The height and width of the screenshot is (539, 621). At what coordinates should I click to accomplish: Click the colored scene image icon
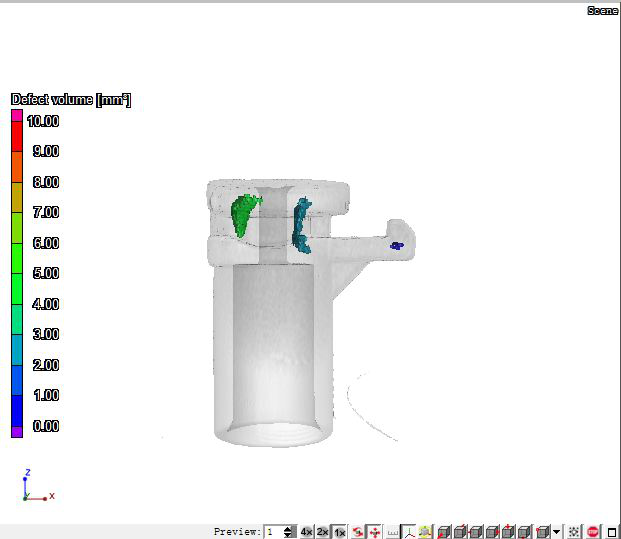tap(425, 532)
